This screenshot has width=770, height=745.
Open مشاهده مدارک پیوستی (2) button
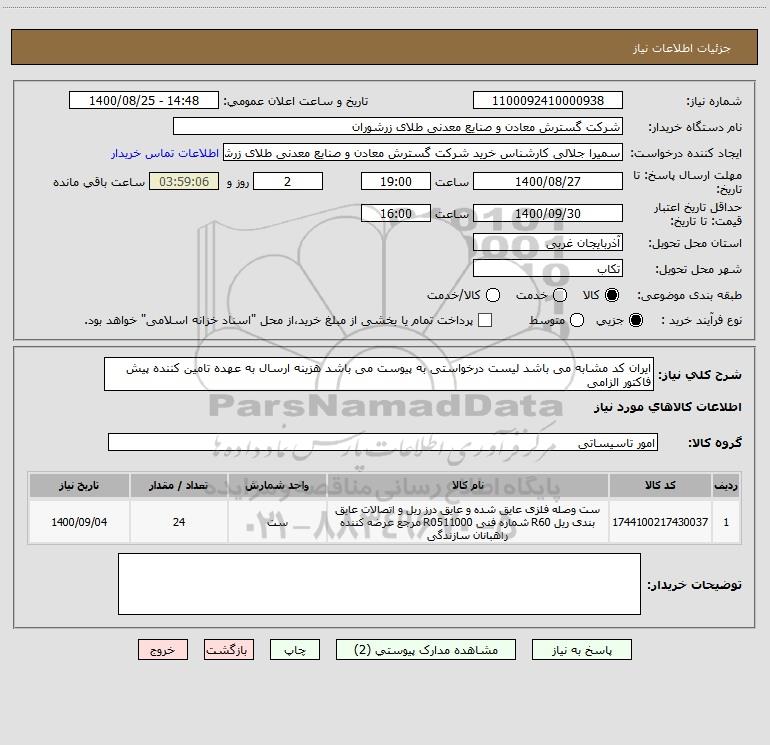click(x=425, y=650)
